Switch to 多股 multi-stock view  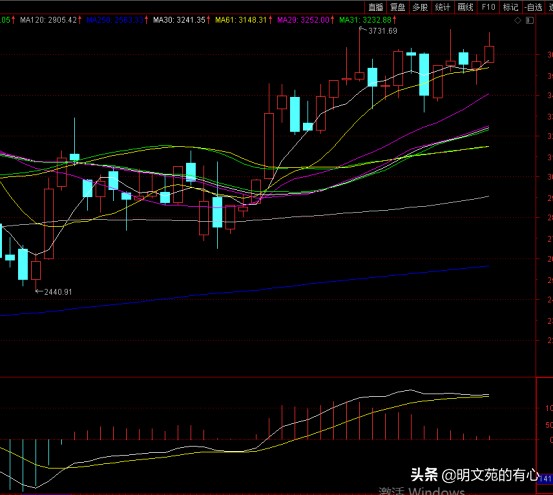click(420, 7)
